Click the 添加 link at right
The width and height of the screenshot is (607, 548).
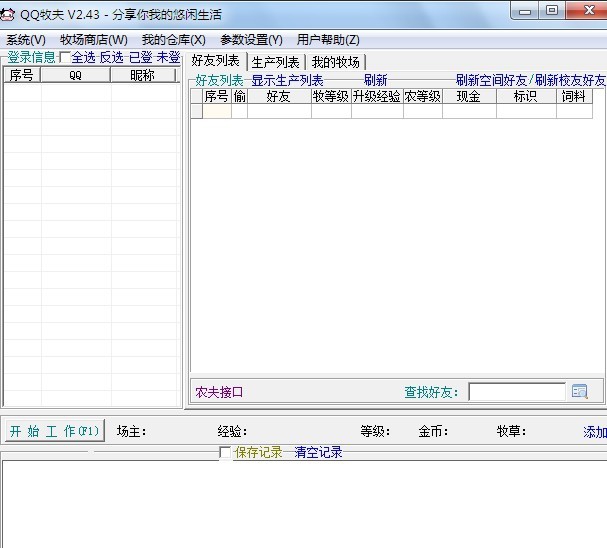[595, 432]
